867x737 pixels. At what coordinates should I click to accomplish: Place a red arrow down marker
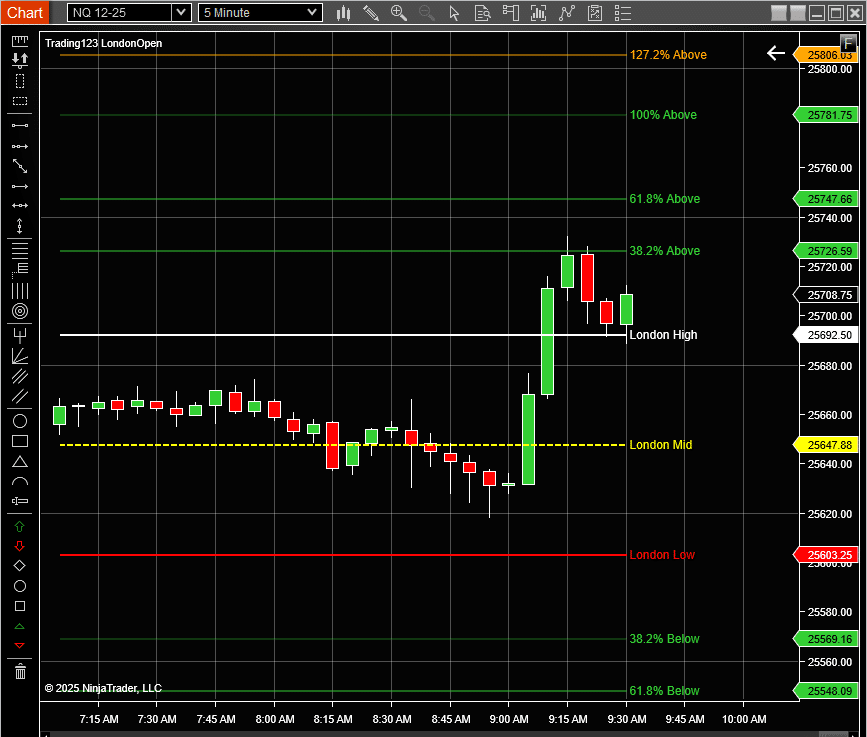[20, 546]
